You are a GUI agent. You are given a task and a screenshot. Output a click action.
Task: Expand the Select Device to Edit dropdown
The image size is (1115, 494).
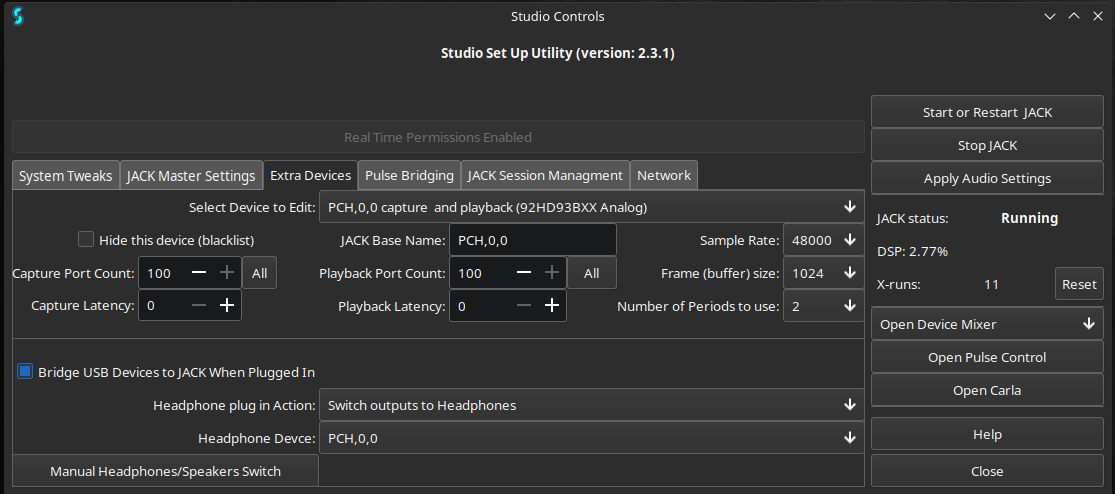590,207
